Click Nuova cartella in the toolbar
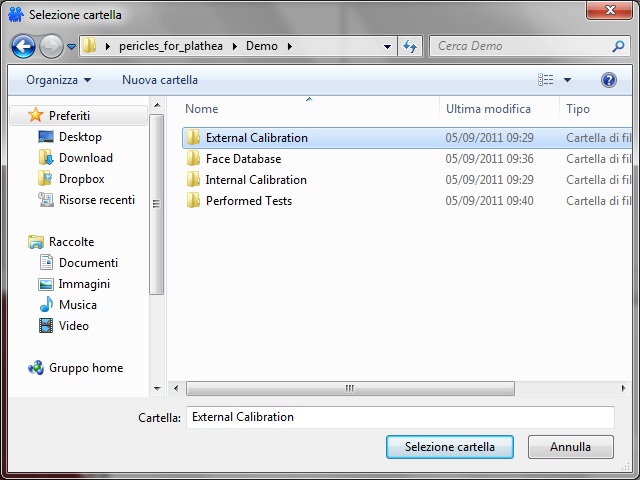The height and width of the screenshot is (480, 640). (x=160, y=80)
